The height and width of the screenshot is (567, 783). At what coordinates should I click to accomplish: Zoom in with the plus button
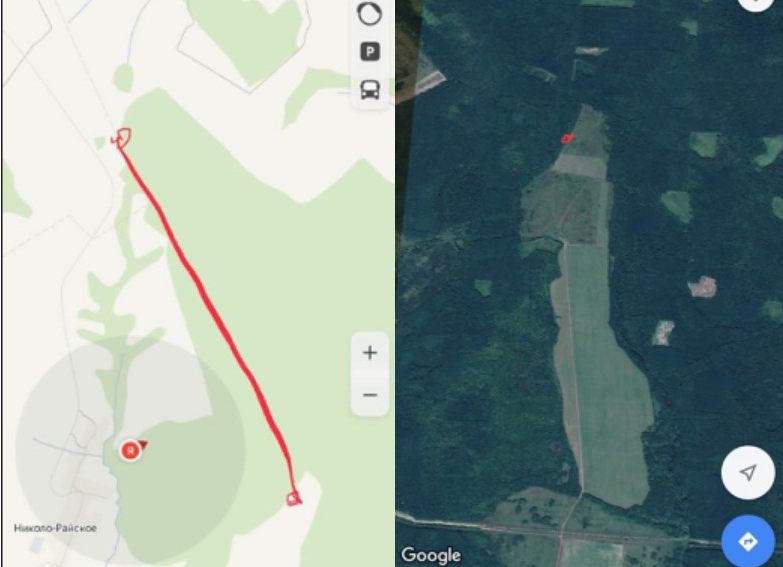click(370, 353)
